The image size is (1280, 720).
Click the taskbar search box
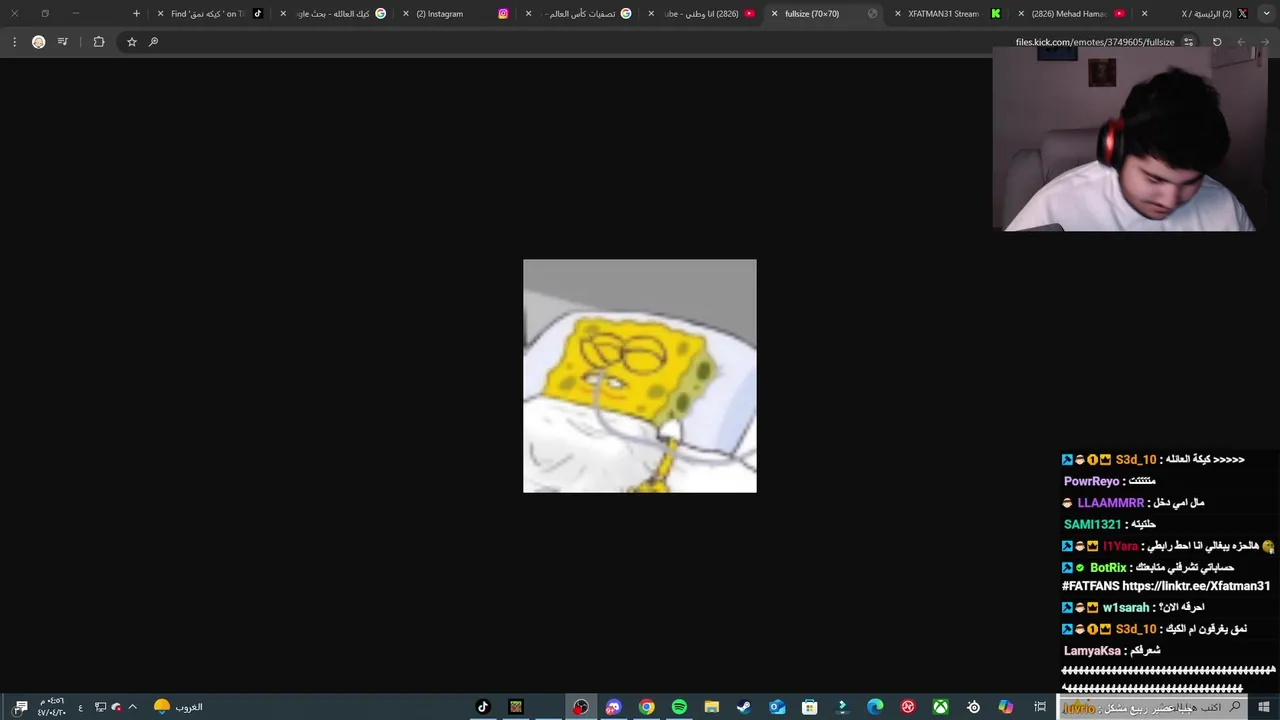[x=1153, y=707]
